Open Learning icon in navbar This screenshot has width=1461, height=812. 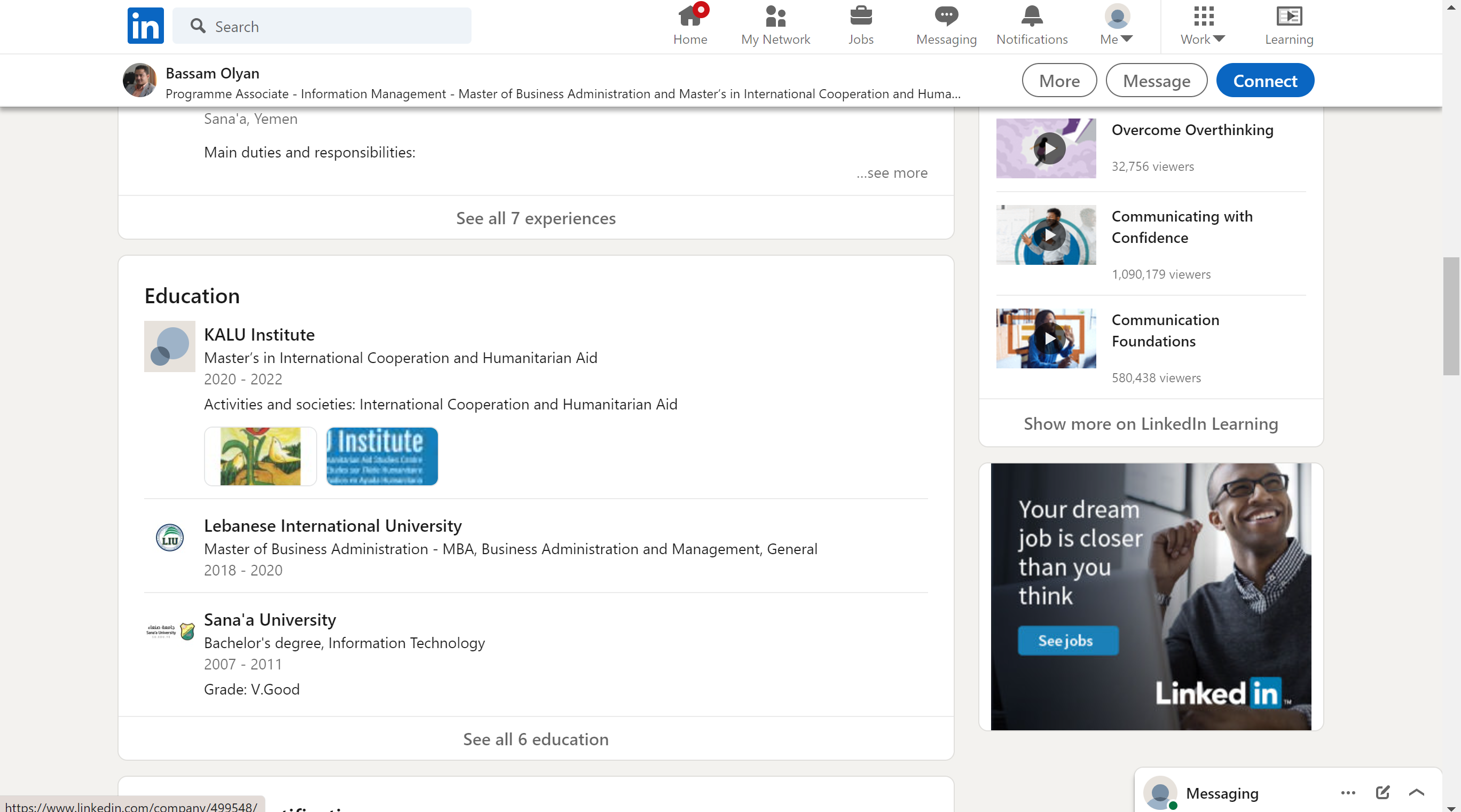[1289, 17]
